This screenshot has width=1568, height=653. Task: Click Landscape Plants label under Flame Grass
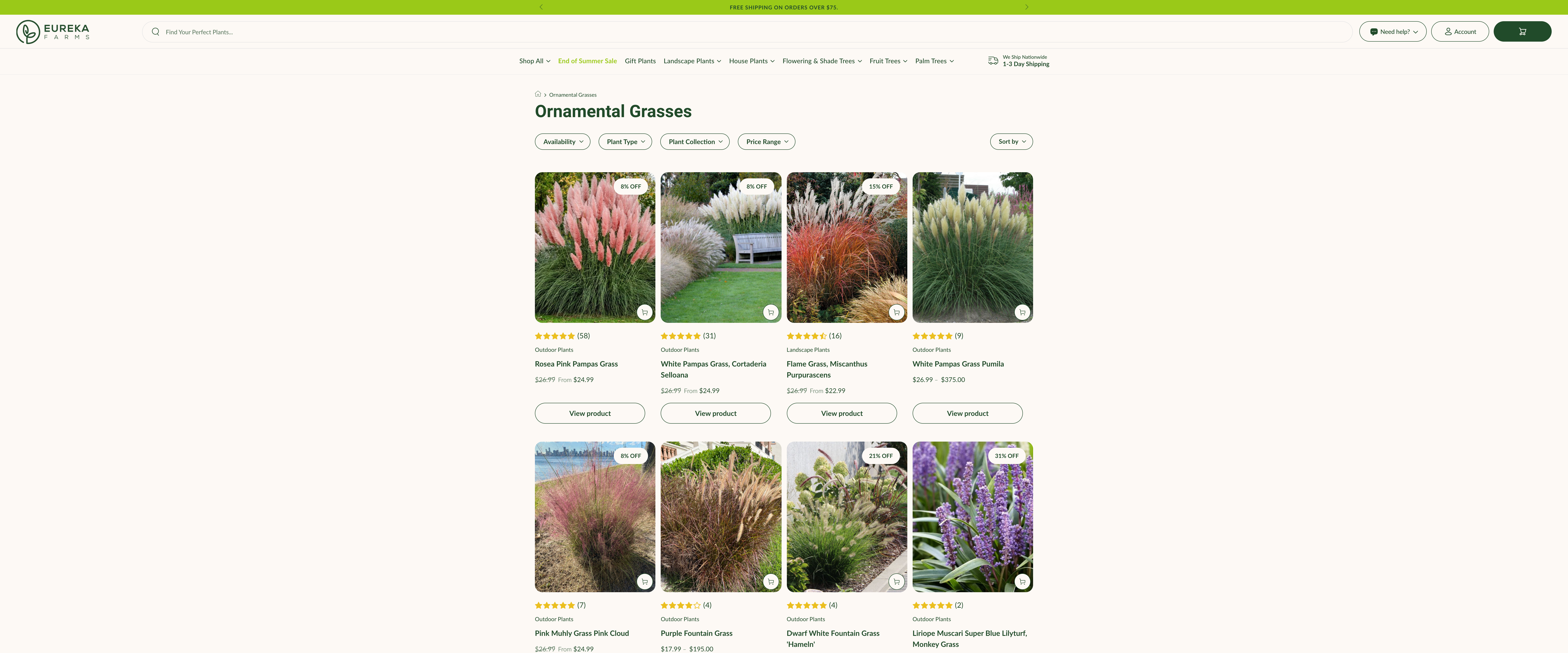808,350
